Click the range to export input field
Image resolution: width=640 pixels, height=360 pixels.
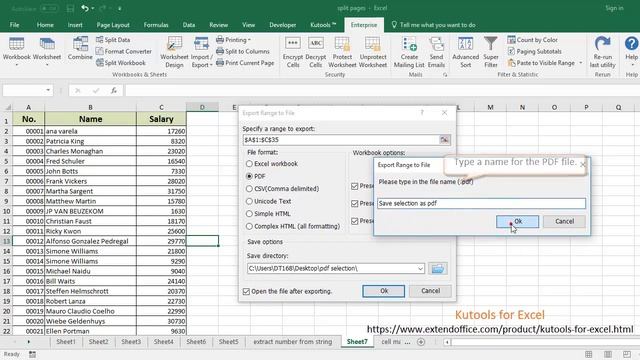(341, 140)
